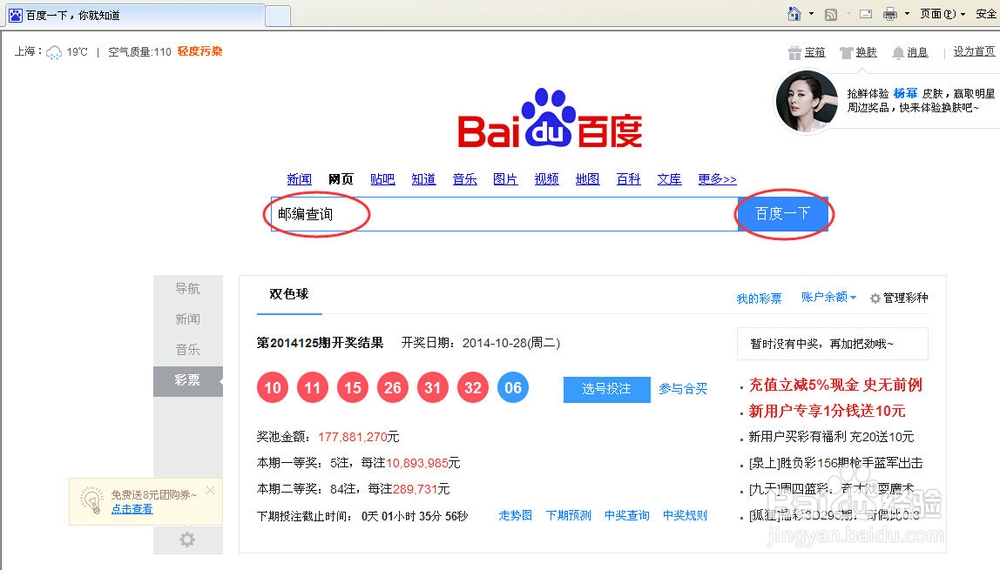Click the red lottery ball 26
Image resolution: width=1000 pixels, height=570 pixels.
point(393,388)
